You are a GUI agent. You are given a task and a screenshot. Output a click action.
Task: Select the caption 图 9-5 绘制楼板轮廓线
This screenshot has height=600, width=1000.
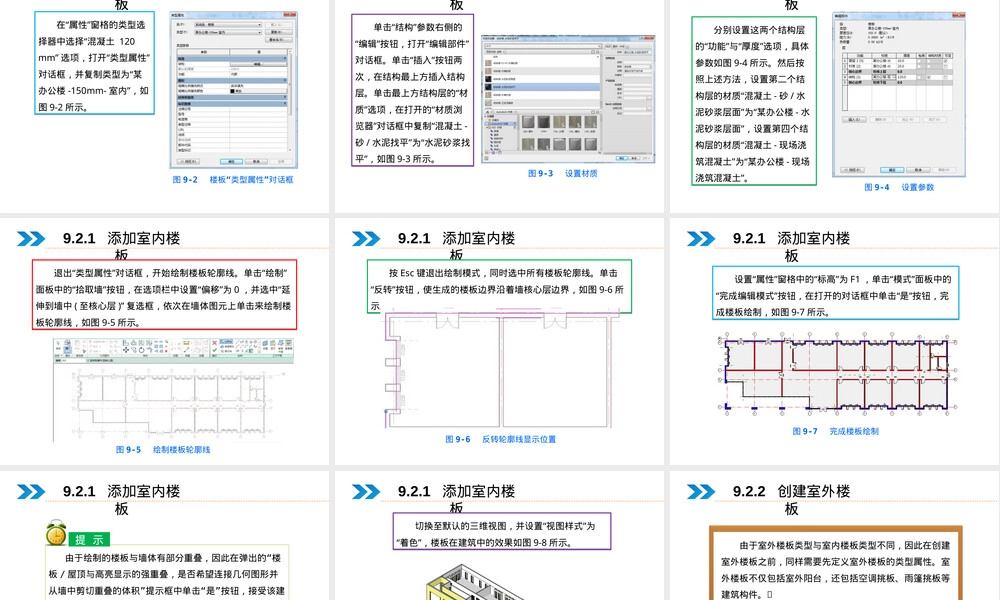tap(163, 450)
